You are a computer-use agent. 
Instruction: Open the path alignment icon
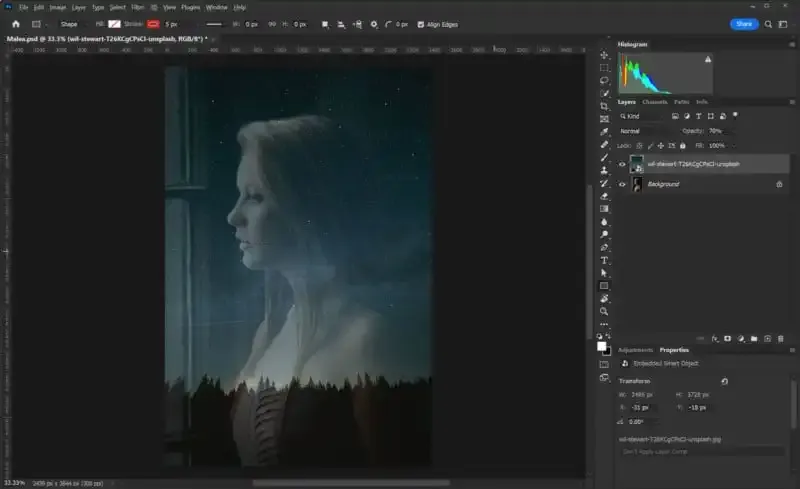tap(341, 25)
